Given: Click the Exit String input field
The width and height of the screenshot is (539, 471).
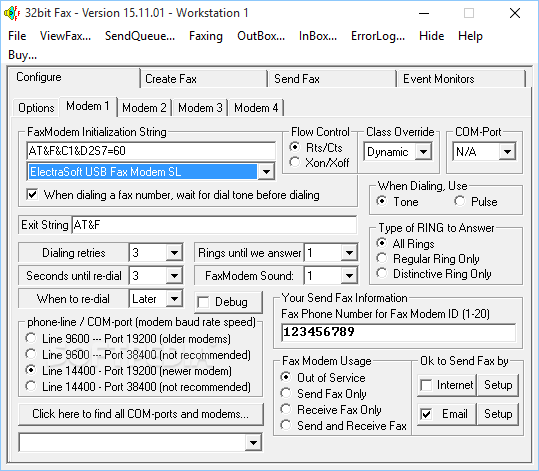Looking at the screenshot, I should tap(214, 225).
